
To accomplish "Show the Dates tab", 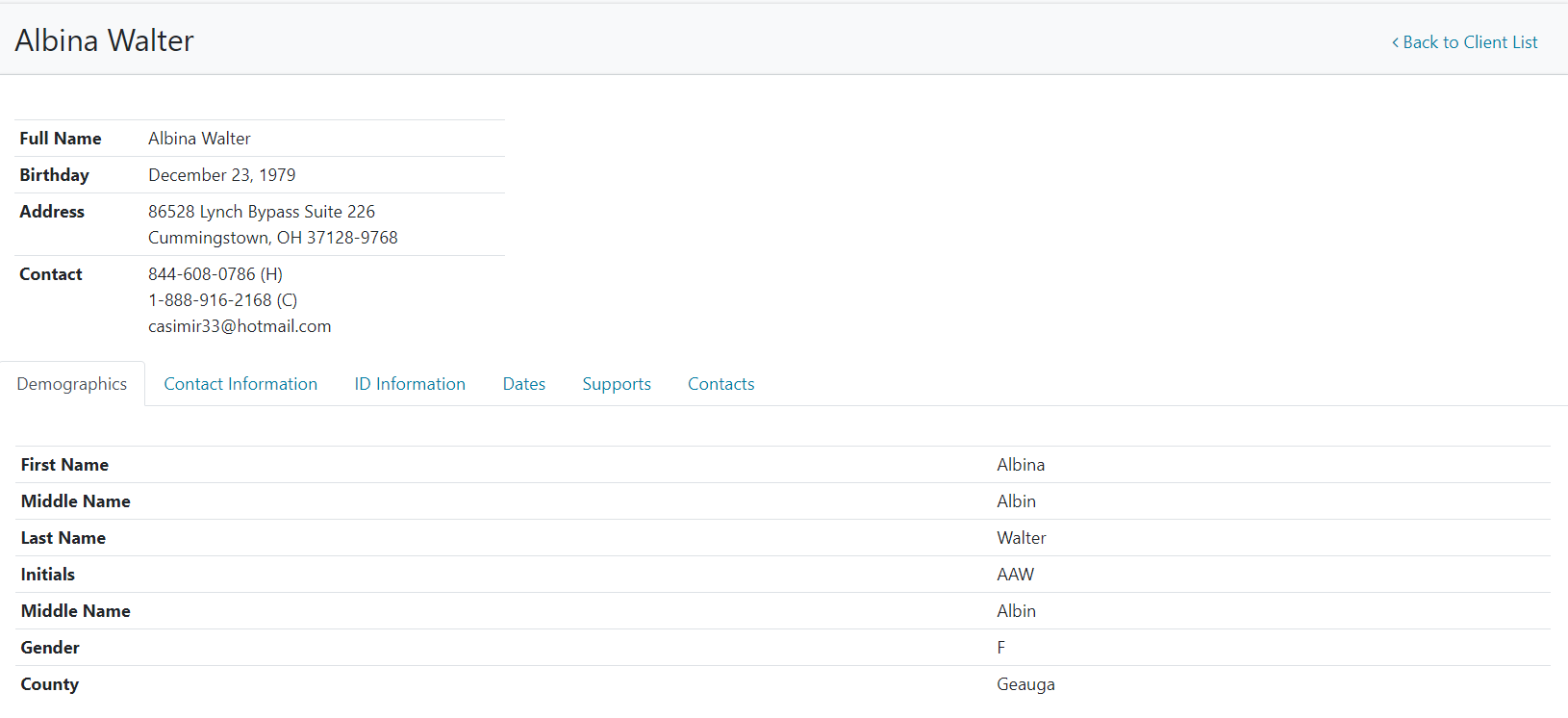I will coord(524,384).
